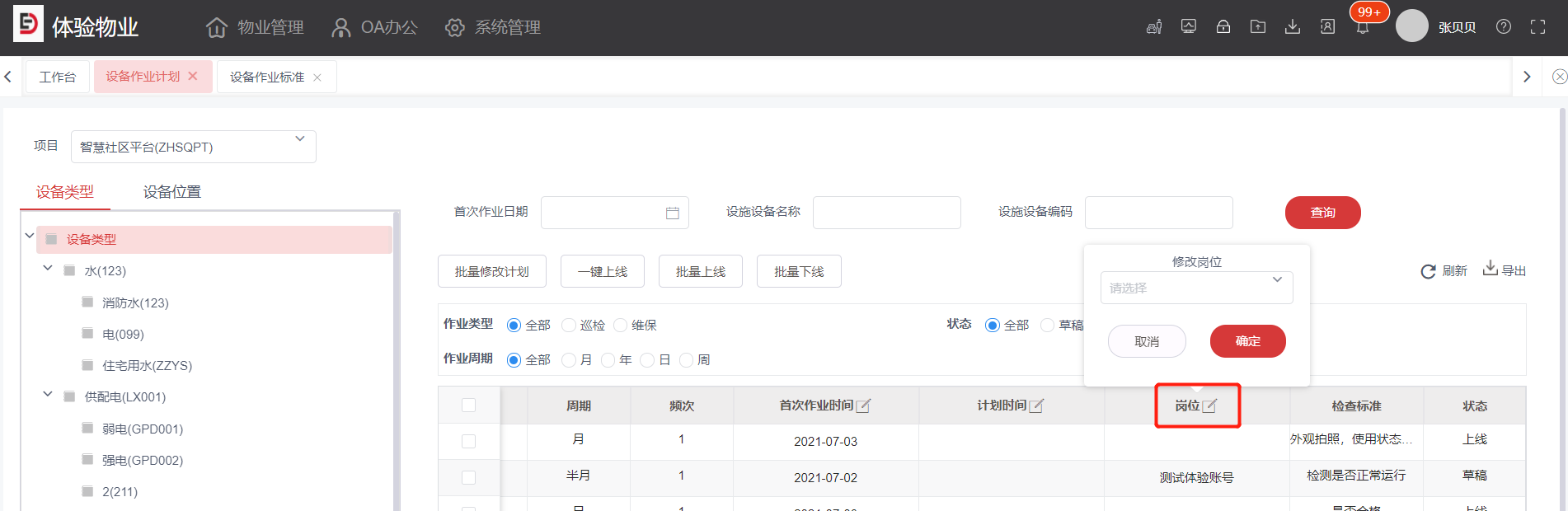
Task: Click edit icon beside 计划时间 column header
Action: tap(1036, 406)
